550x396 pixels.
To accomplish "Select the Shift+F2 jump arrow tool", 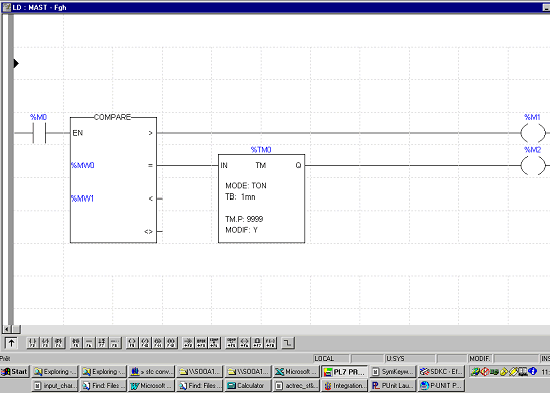I will (x=188, y=343).
